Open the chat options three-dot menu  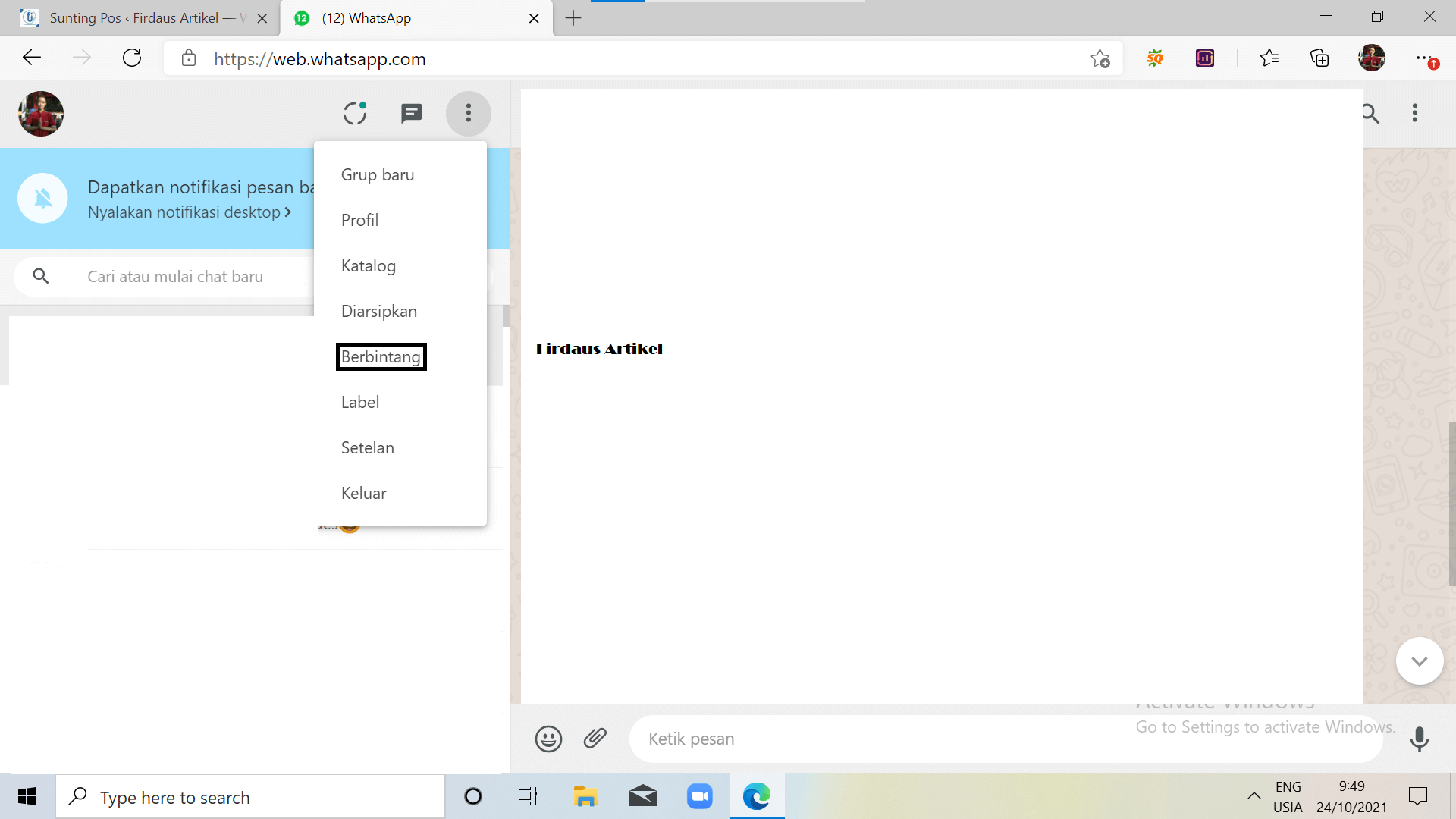[1414, 114]
